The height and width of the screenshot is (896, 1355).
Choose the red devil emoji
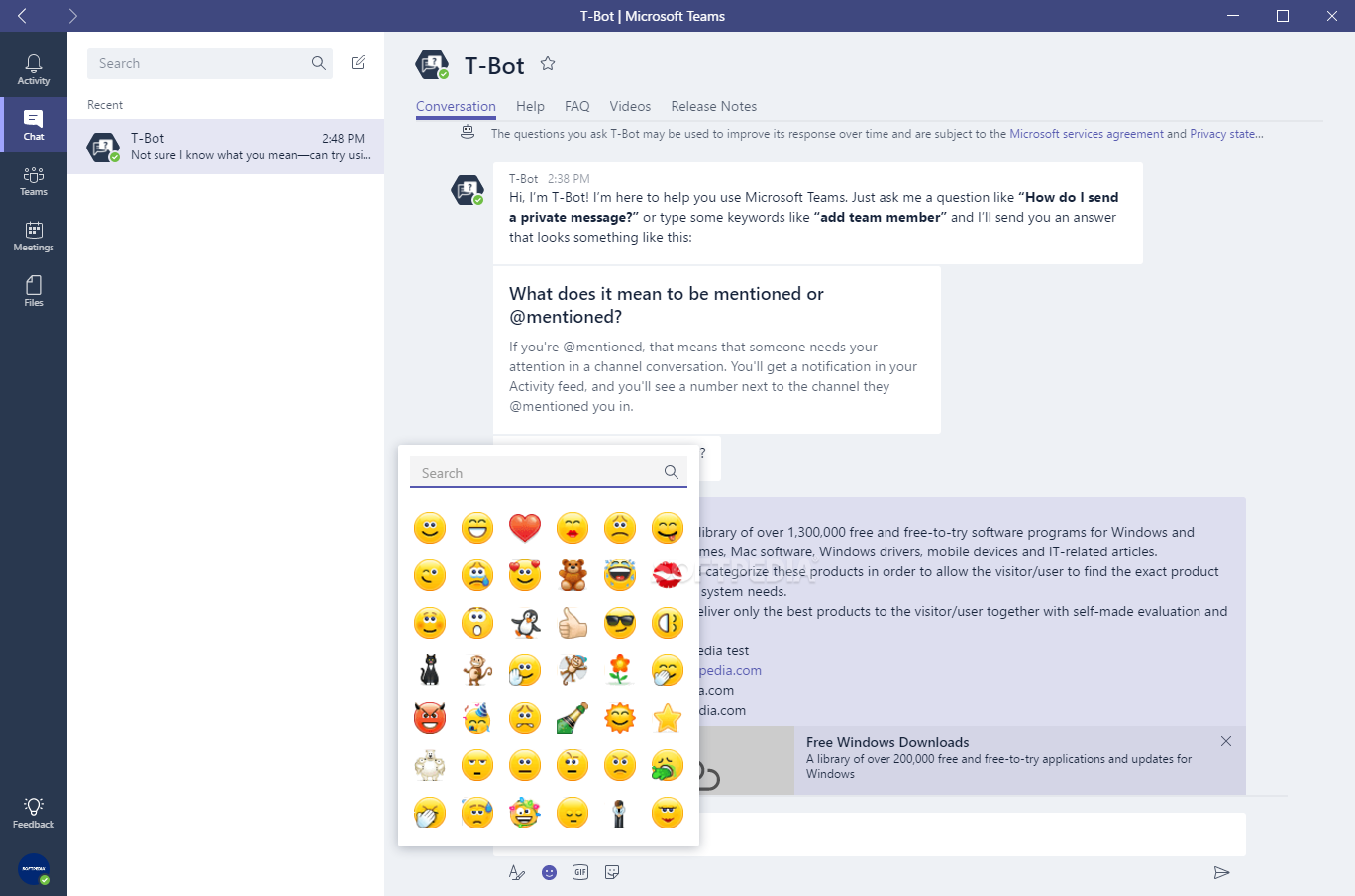pyautogui.click(x=430, y=718)
